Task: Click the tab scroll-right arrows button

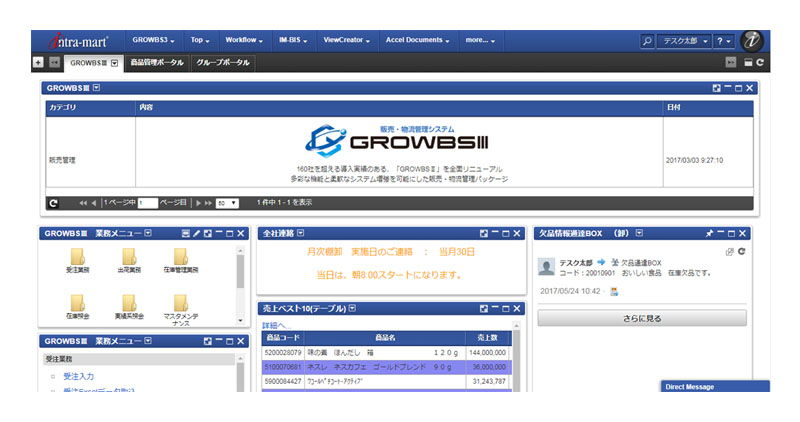Action: point(731,62)
